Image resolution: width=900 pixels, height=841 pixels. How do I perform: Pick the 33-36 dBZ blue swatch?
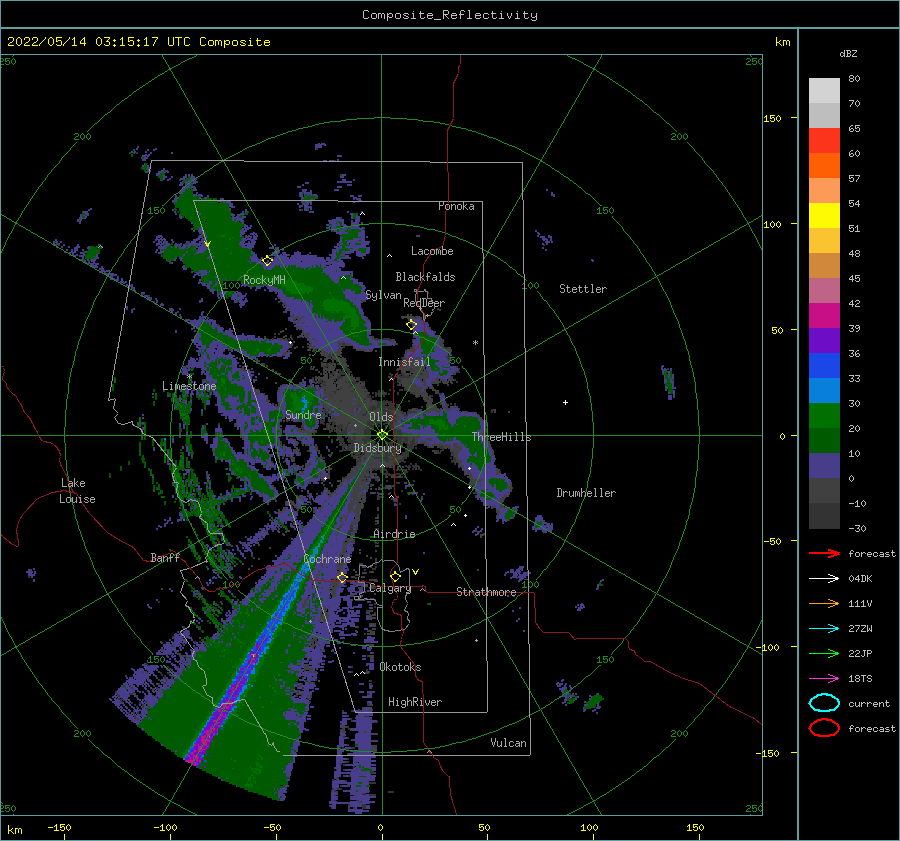[824, 365]
